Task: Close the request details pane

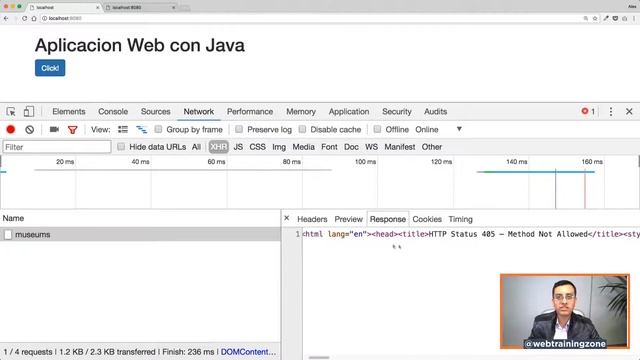Action: (x=287, y=218)
